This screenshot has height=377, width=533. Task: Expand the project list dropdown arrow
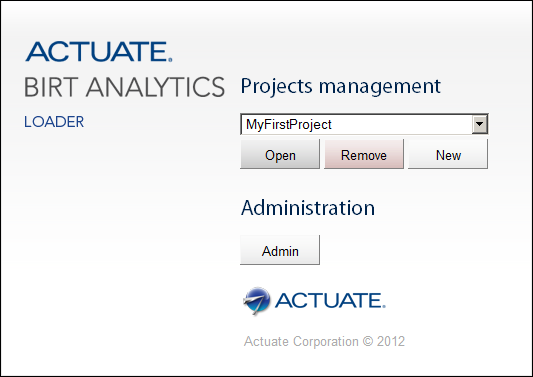coord(480,124)
